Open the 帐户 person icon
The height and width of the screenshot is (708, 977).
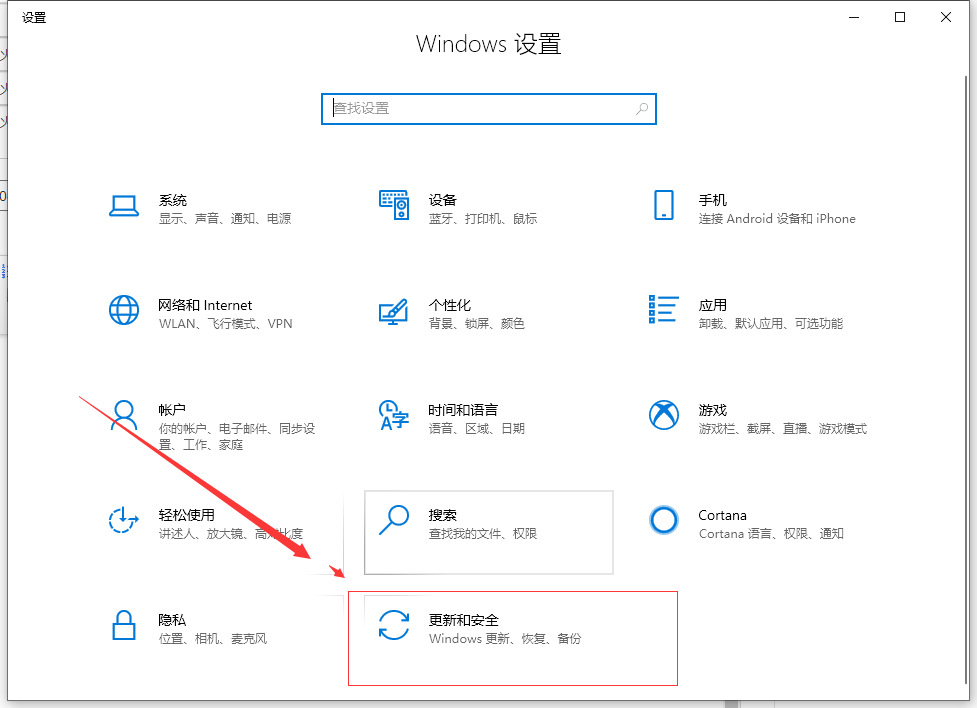pyautogui.click(x=124, y=415)
